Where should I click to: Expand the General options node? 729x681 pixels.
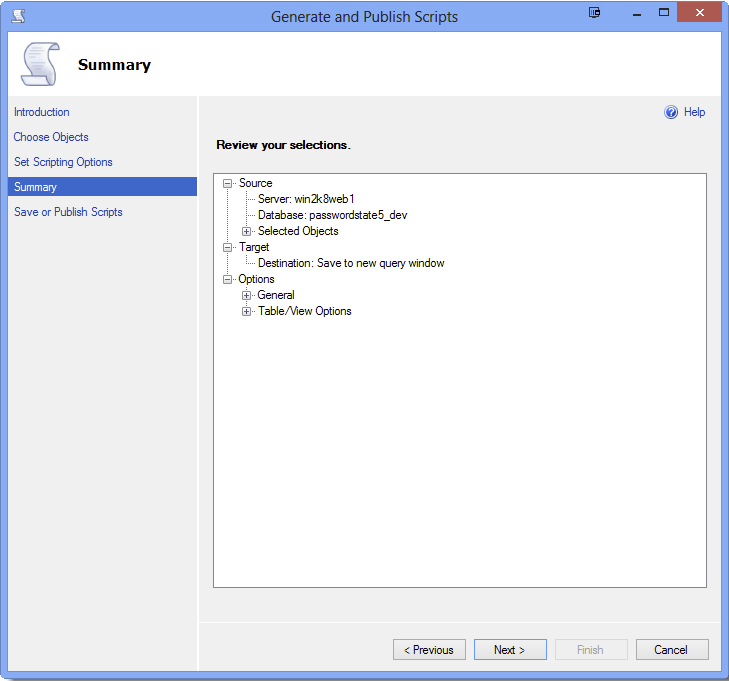click(246, 295)
